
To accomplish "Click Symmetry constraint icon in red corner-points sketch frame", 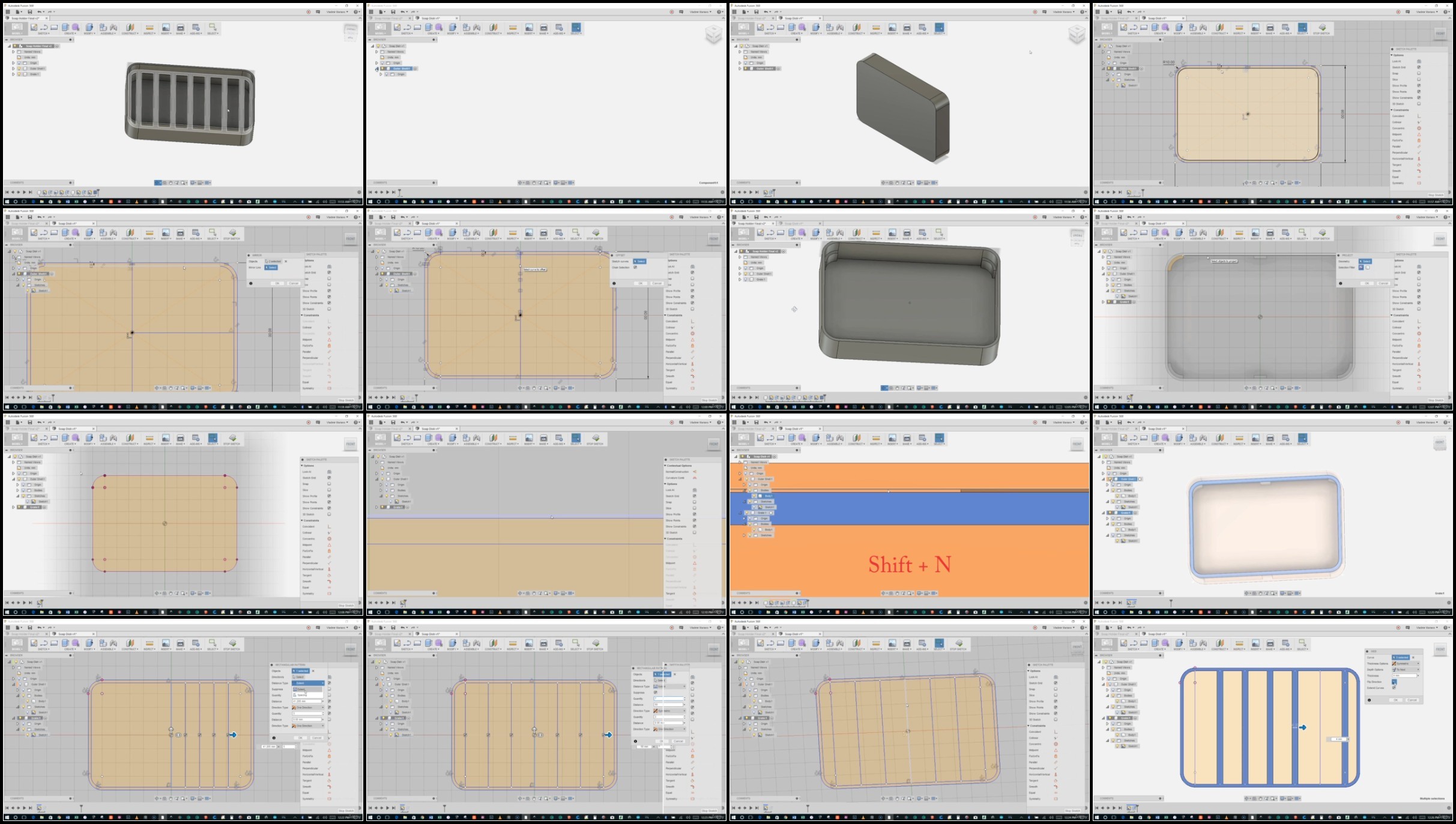I will [x=329, y=594].
